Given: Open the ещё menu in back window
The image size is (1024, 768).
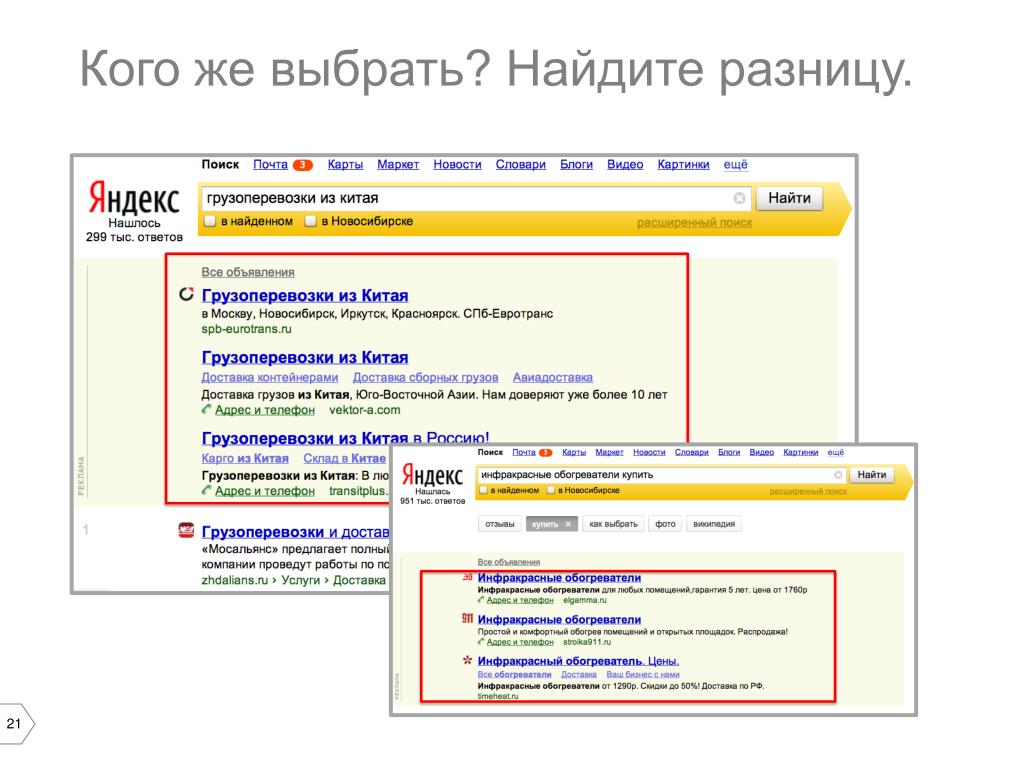Looking at the screenshot, I should tap(735, 165).
